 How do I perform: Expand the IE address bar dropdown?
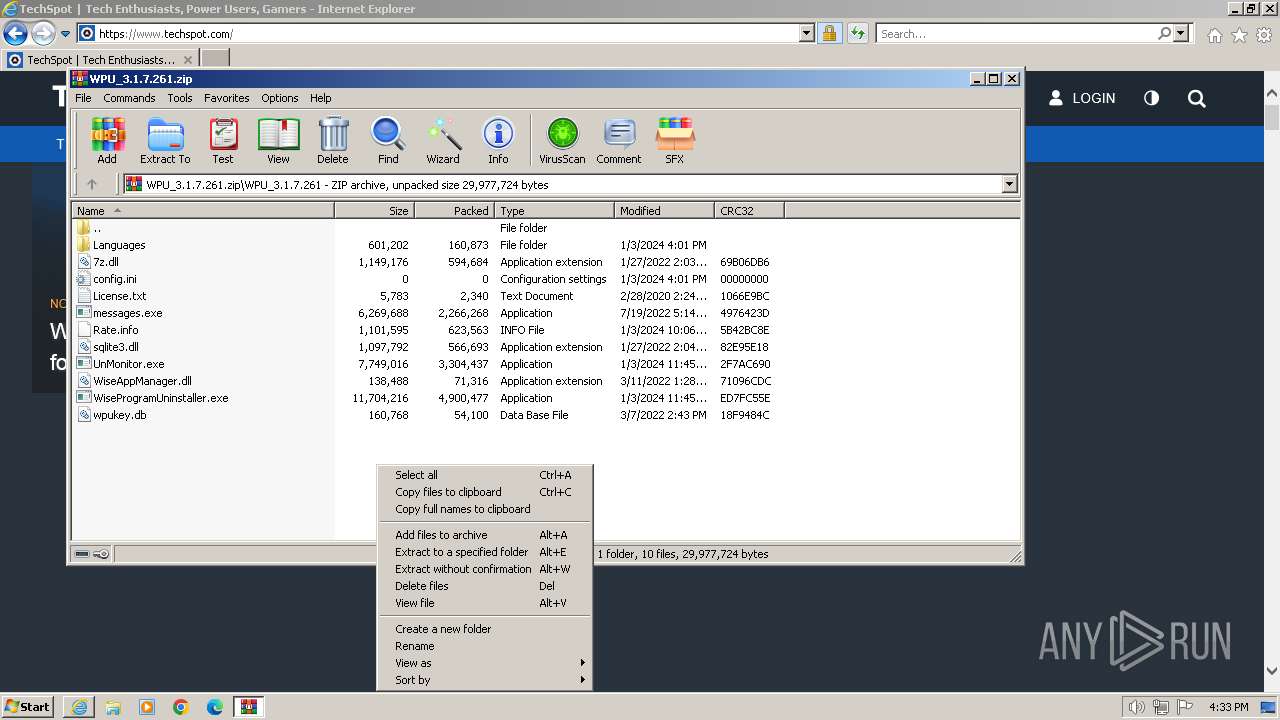[x=807, y=33]
